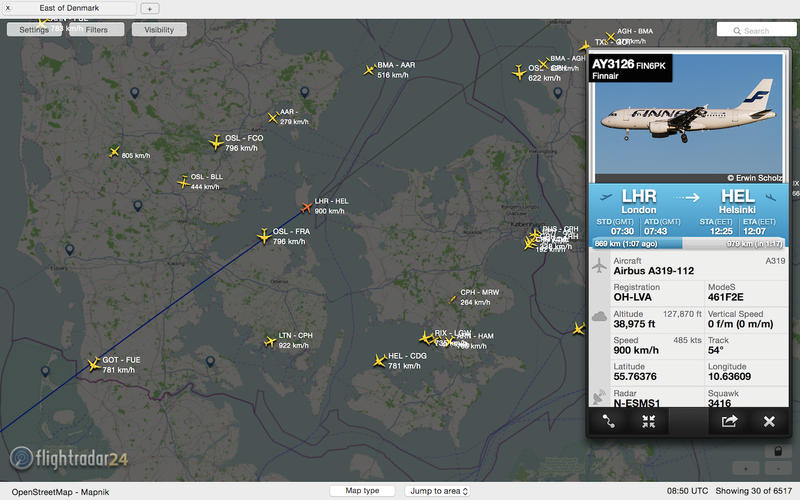Open the Jump to area dropdown
Screen dimensions: 800x500
click(438, 491)
